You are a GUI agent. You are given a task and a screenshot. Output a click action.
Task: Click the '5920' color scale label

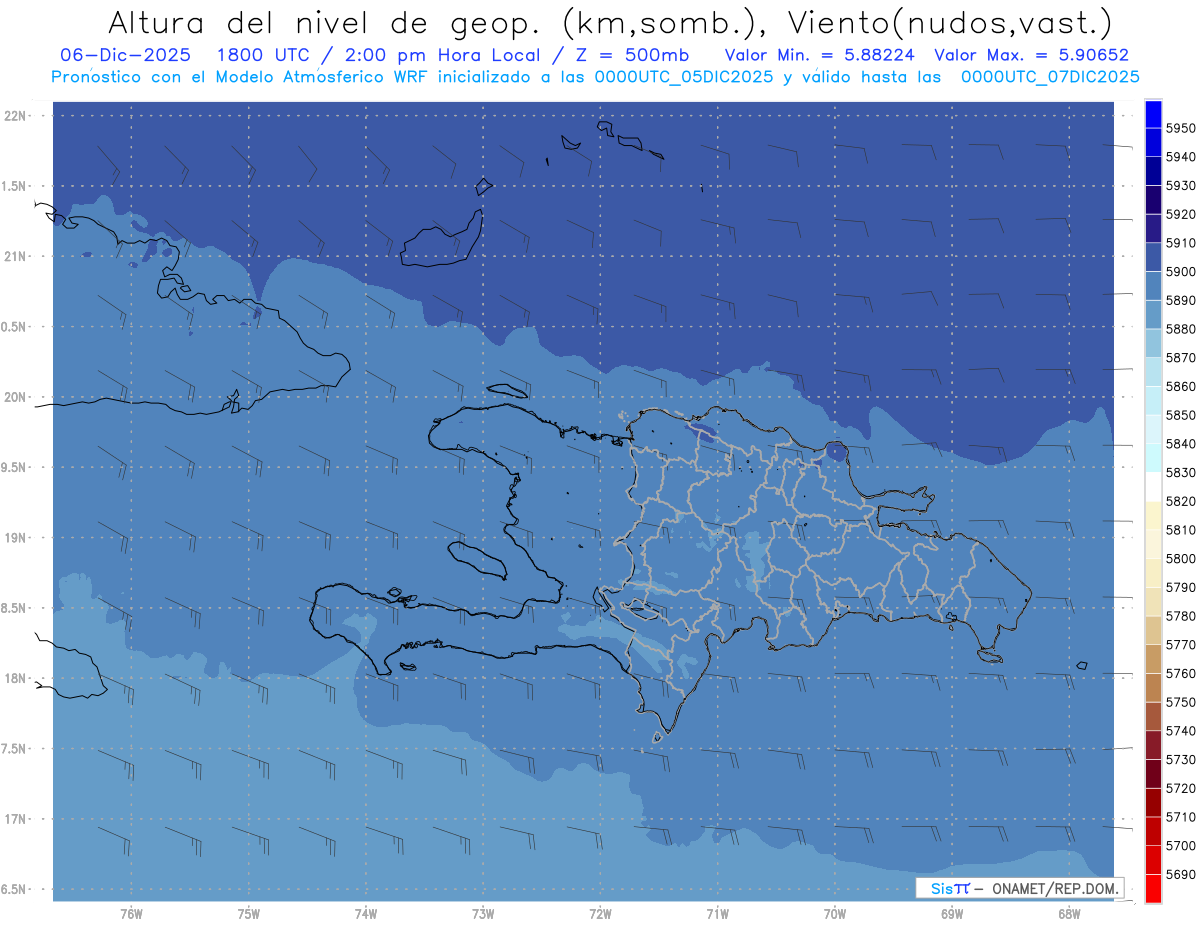click(1180, 215)
